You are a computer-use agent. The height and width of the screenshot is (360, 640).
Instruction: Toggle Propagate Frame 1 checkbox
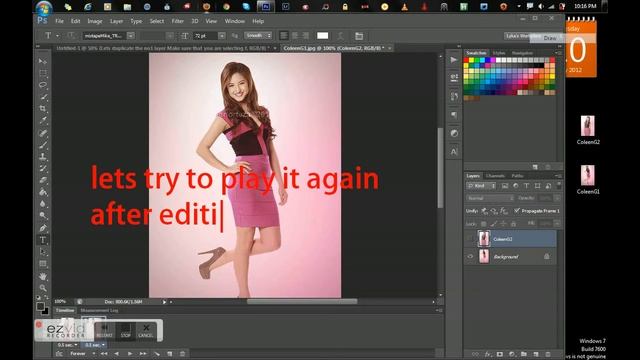[x=517, y=211]
